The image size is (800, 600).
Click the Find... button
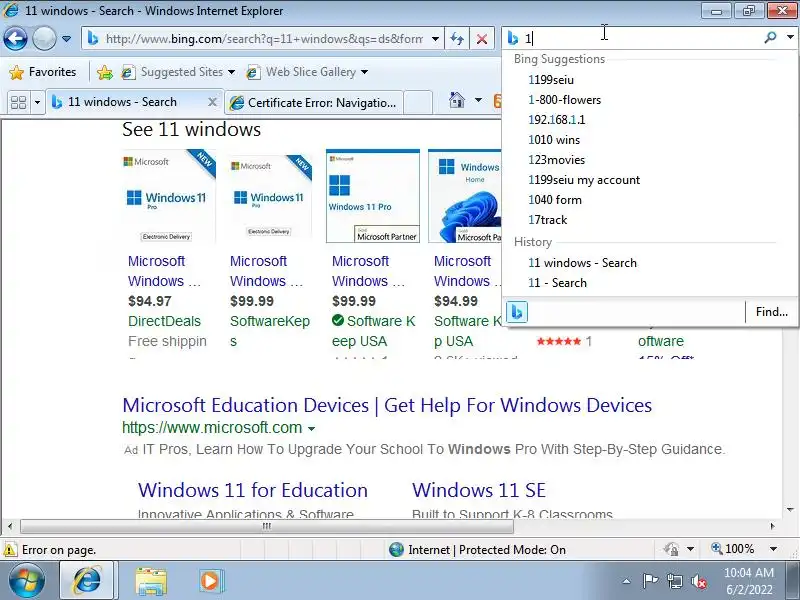point(771,312)
